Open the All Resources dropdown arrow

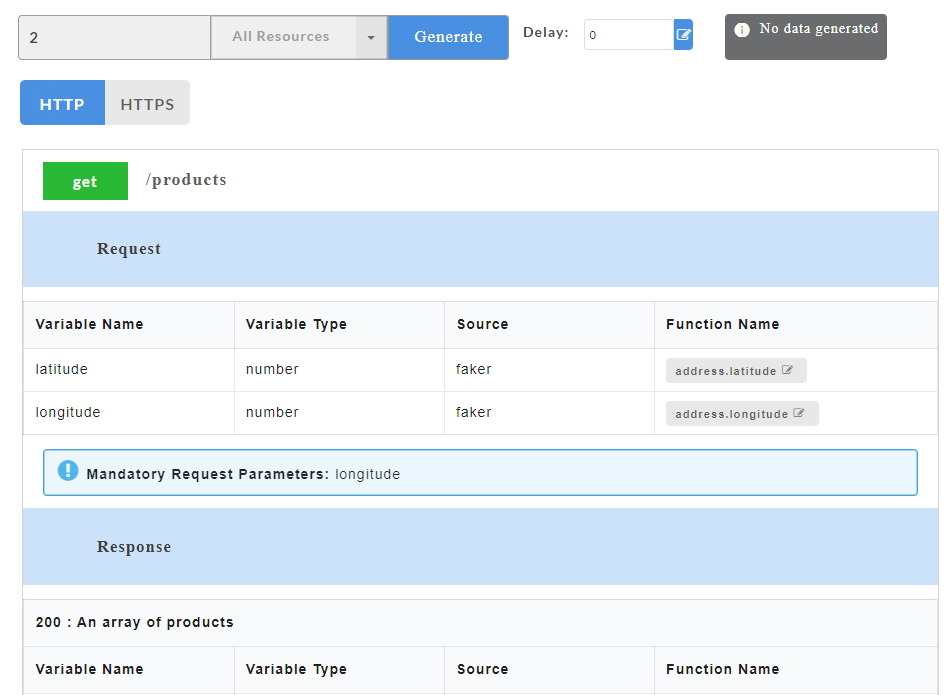click(x=371, y=38)
